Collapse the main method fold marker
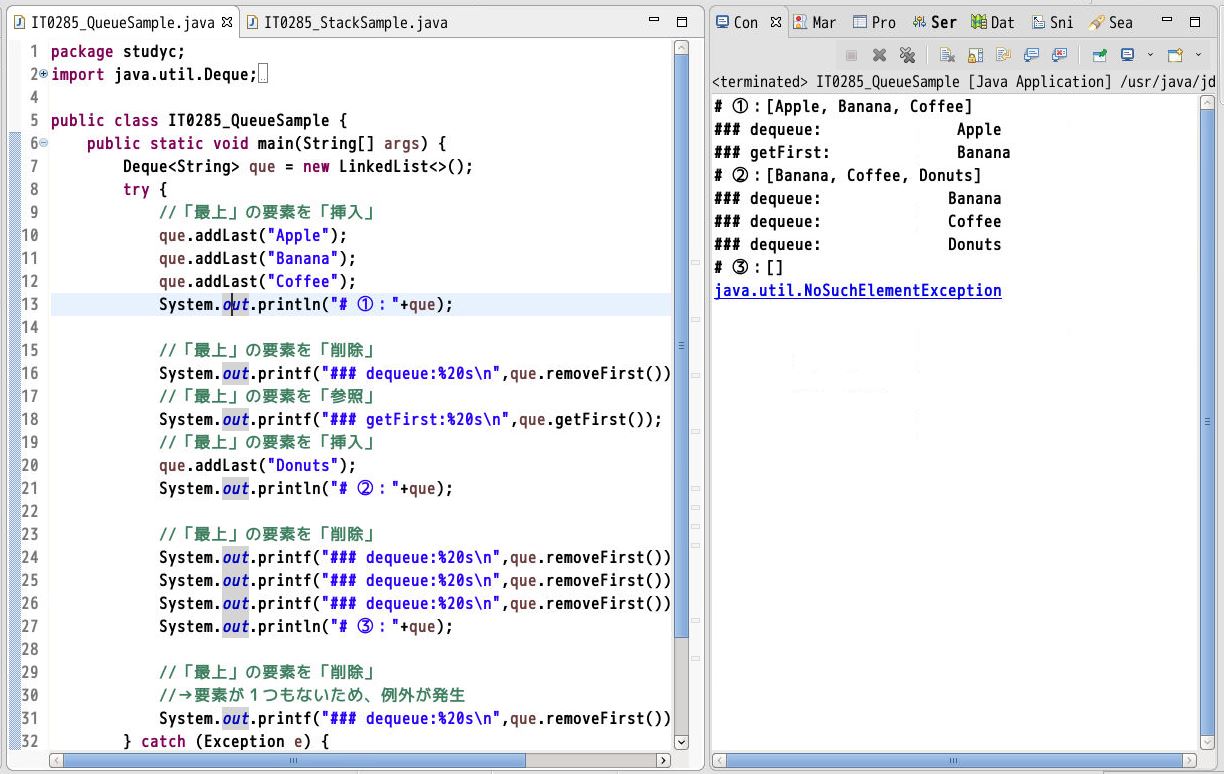This screenshot has height=774, width=1224. [42, 143]
